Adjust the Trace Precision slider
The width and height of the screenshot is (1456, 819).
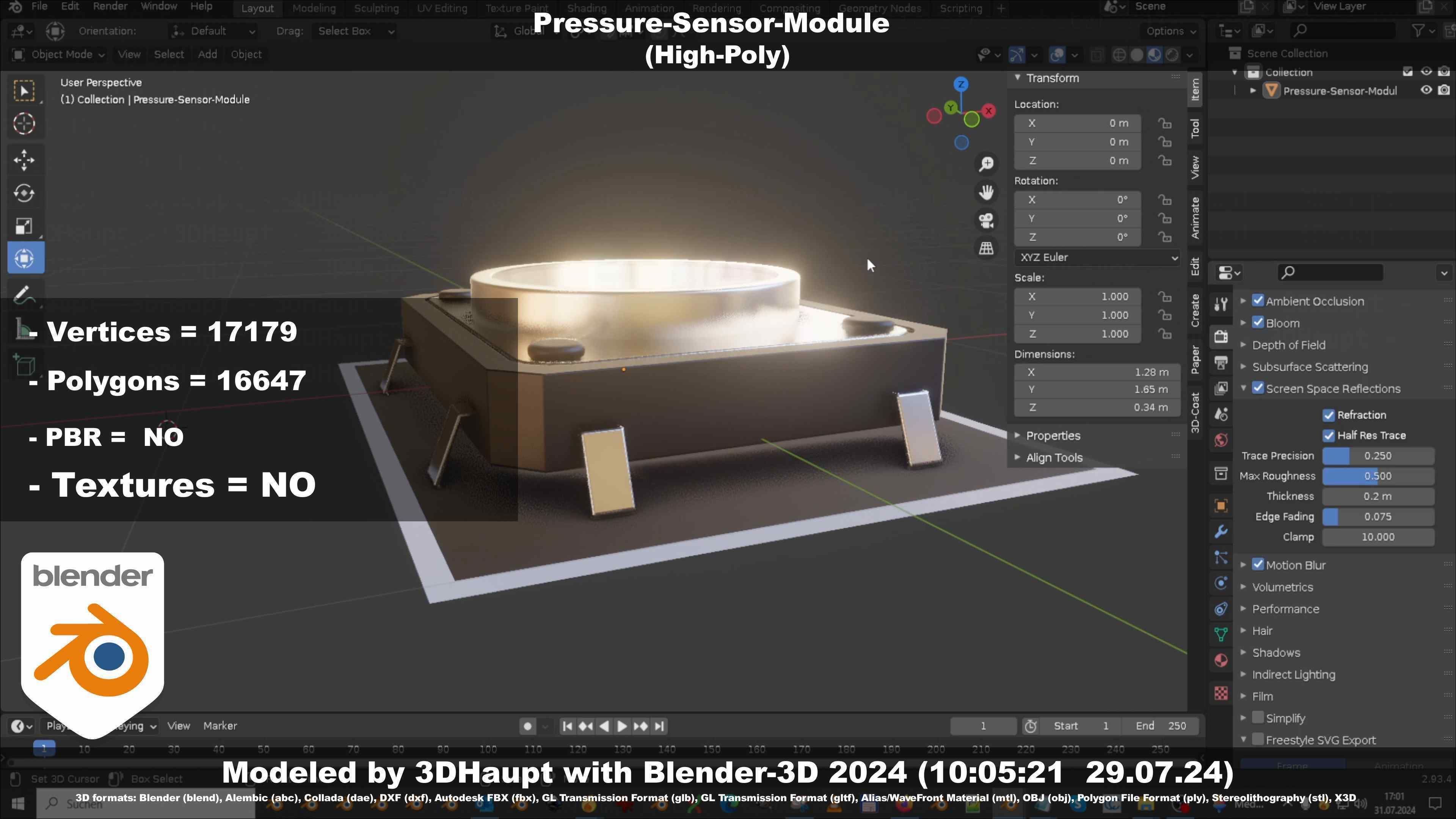point(1378,456)
